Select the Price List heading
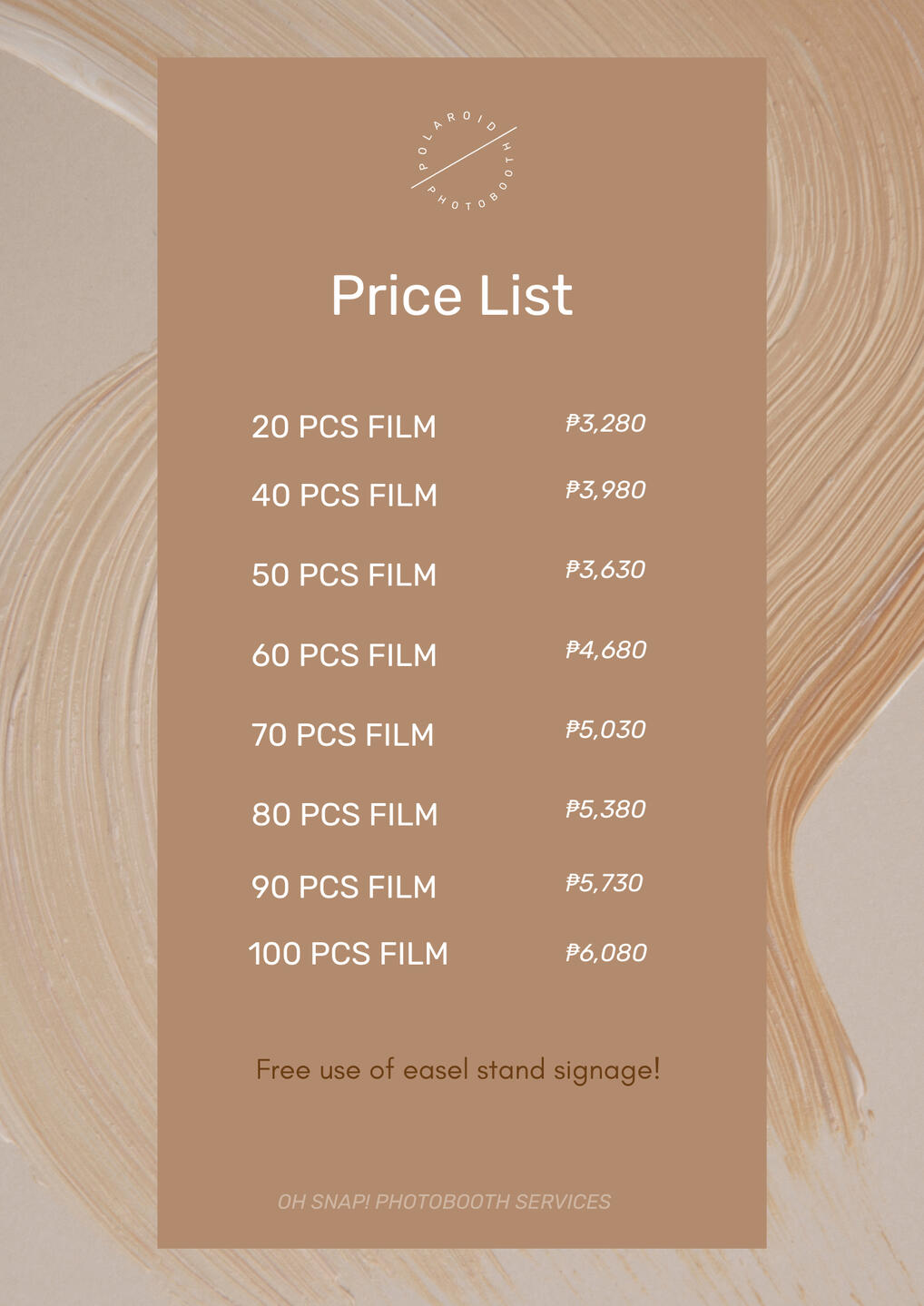This screenshot has width=924, height=1306. [x=452, y=296]
